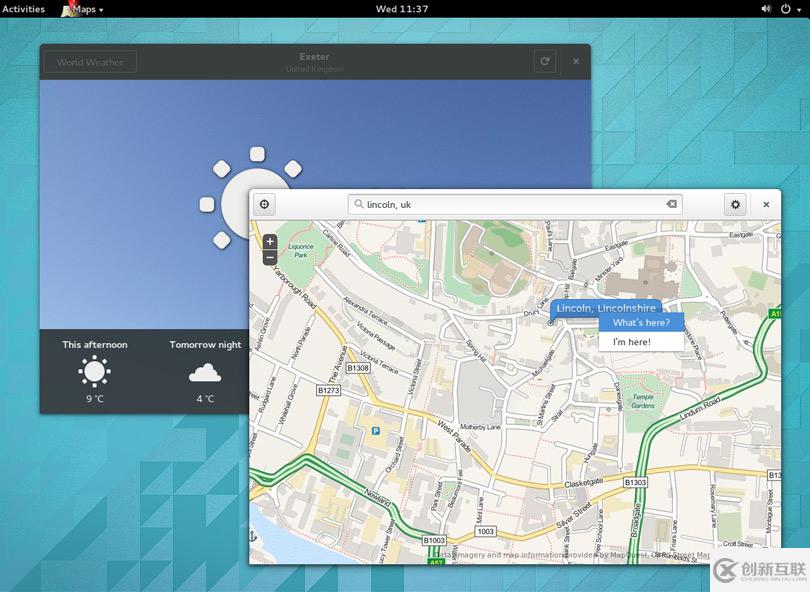
Task: Click the parking P marker on map
Action: pyautogui.click(x=376, y=430)
